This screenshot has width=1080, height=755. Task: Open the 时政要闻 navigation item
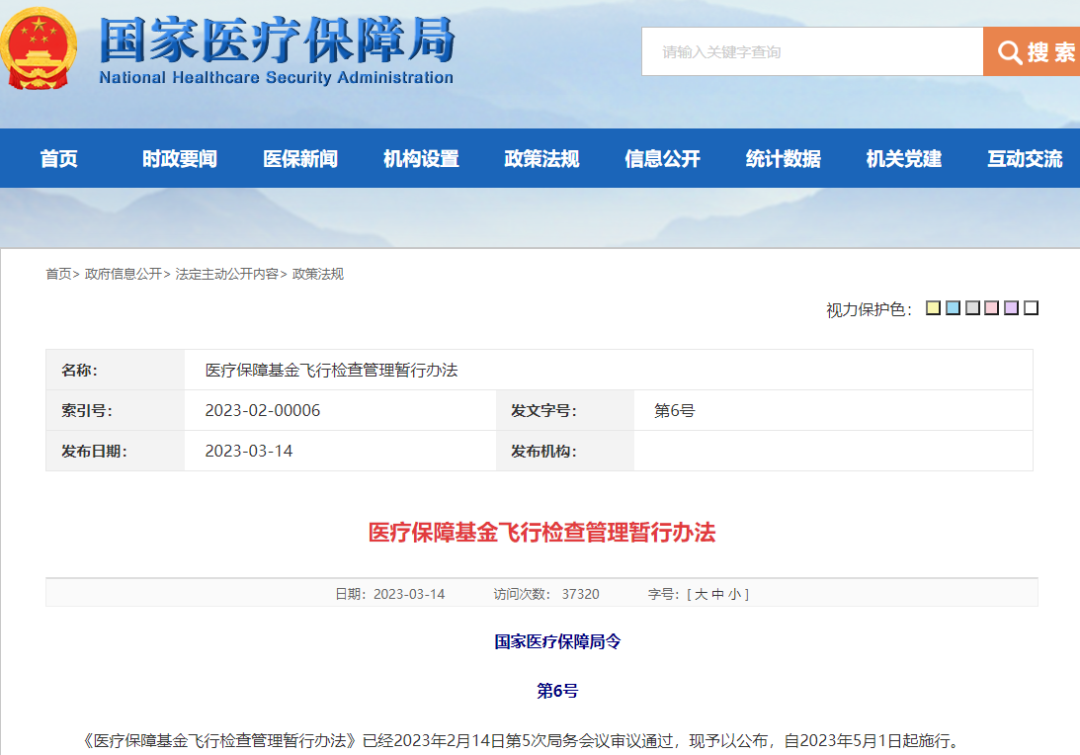(180, 158)
